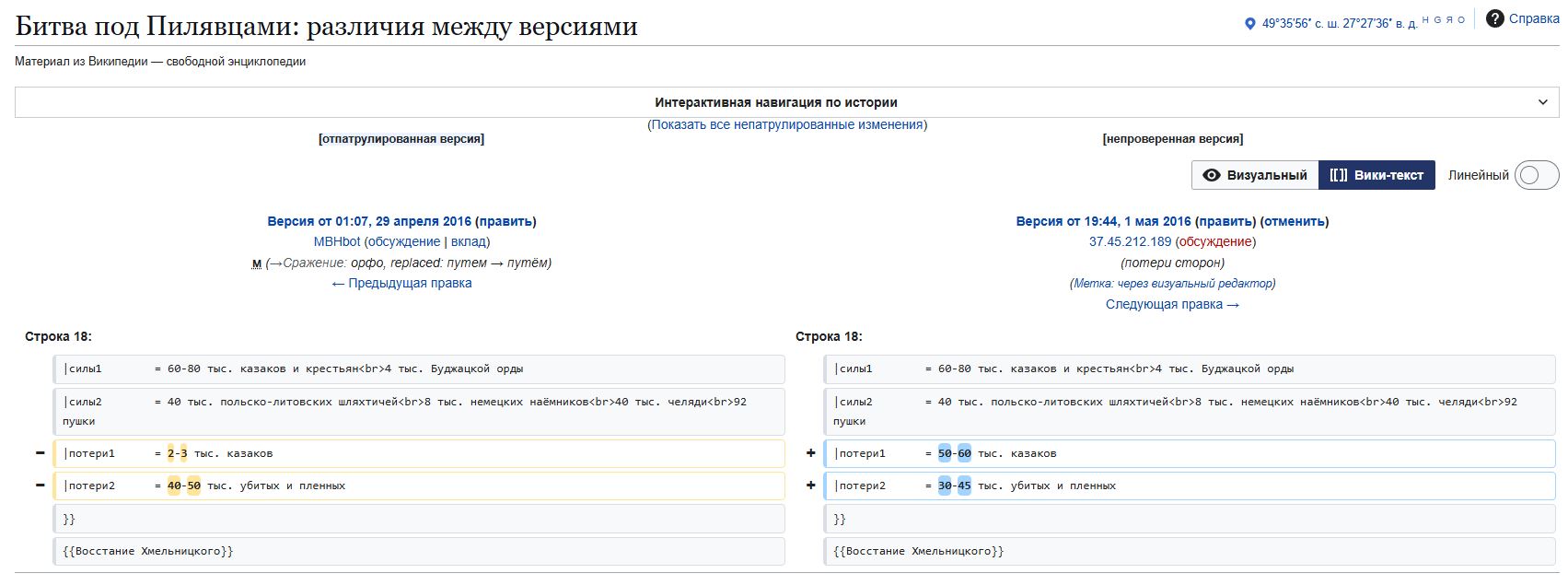Switch to Вики-текст diff mode
Screen dimensions: 1568x585
[1376, 175]
